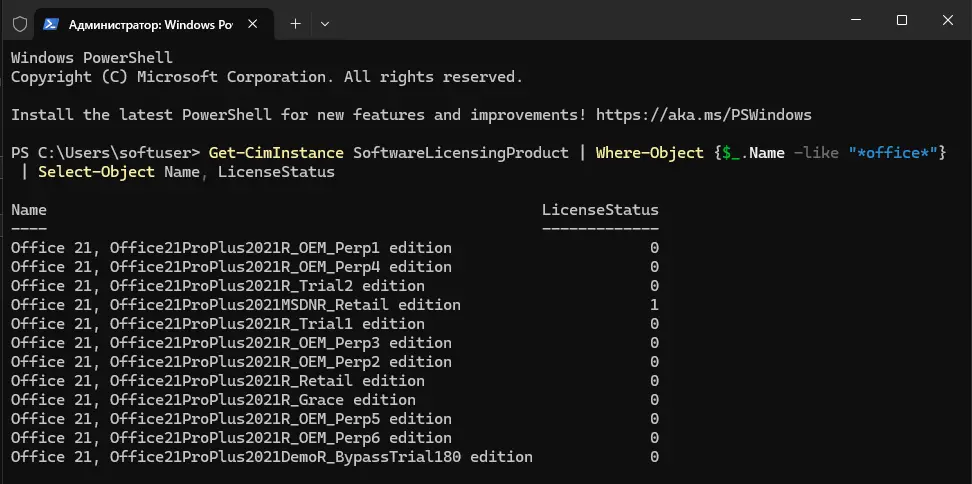This screenshot has width=972, height=484.
Task: Click the "*office*" string text
Action: point(893,152)
